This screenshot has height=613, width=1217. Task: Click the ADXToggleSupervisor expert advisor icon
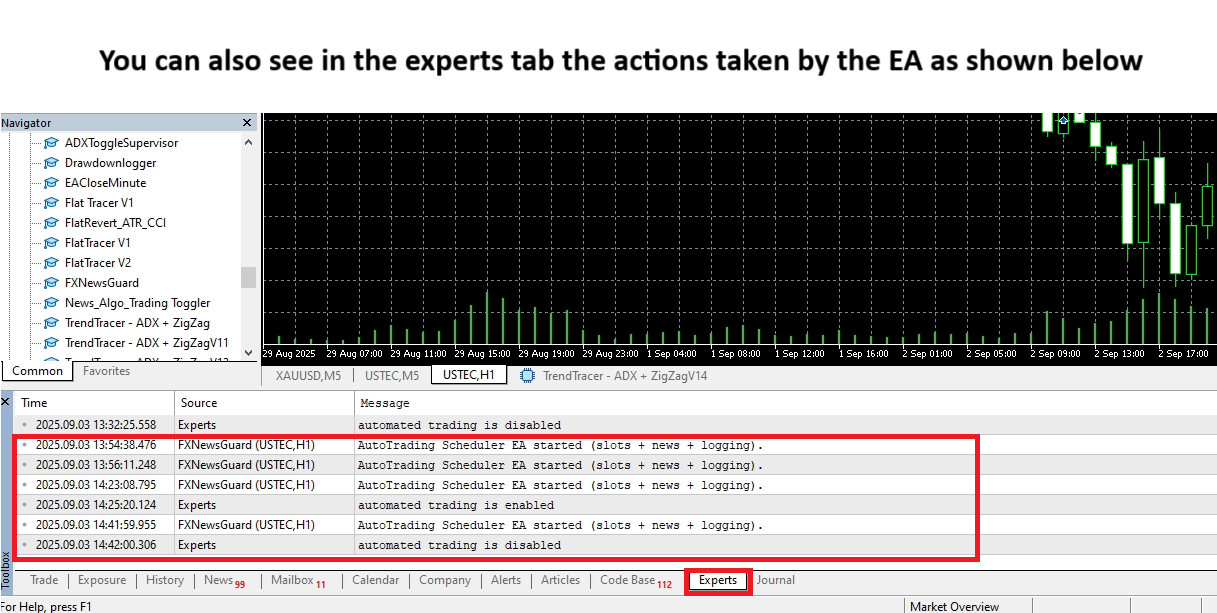coord(51,143)
